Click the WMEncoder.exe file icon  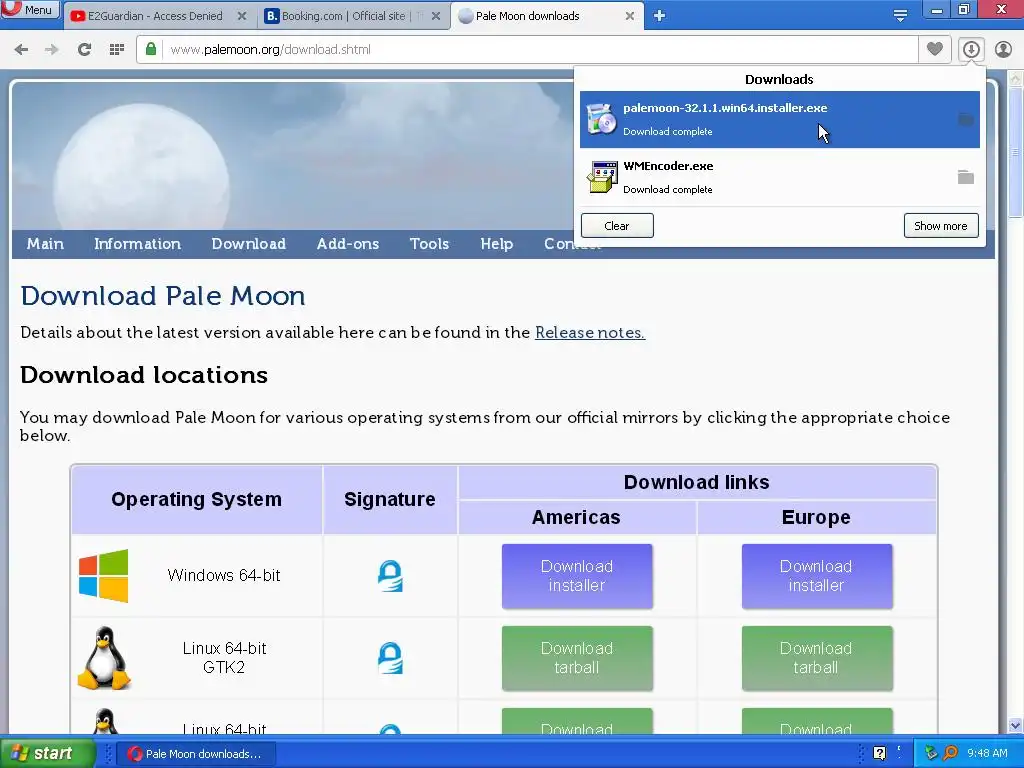pyautogui.click(x=601, y=177)
